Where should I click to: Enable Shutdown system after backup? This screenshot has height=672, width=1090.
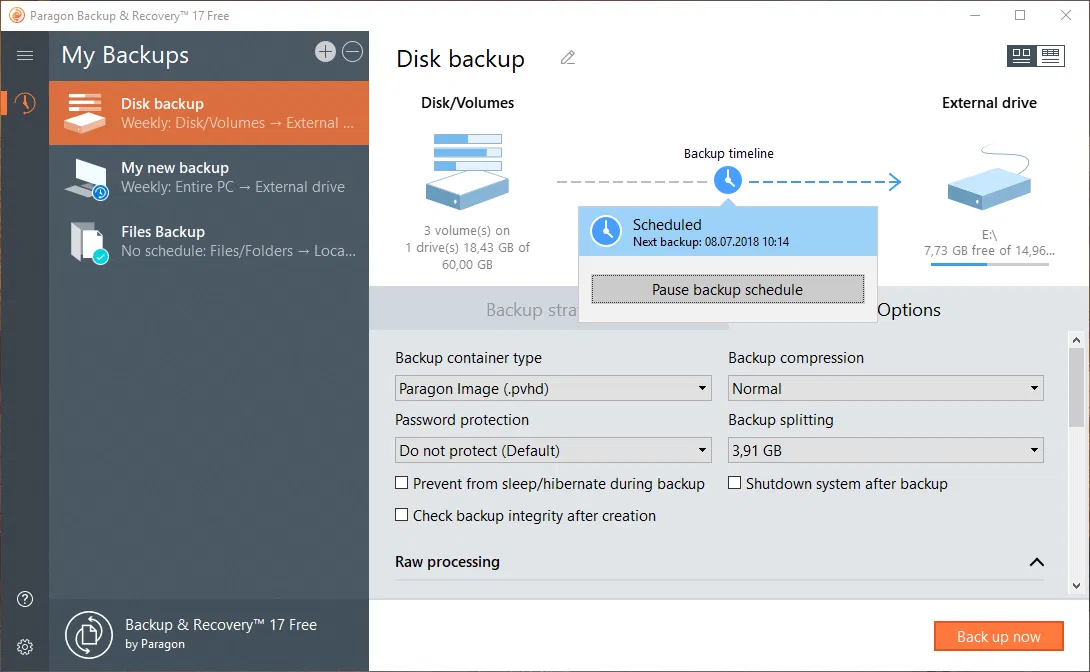tap(735, 483)
